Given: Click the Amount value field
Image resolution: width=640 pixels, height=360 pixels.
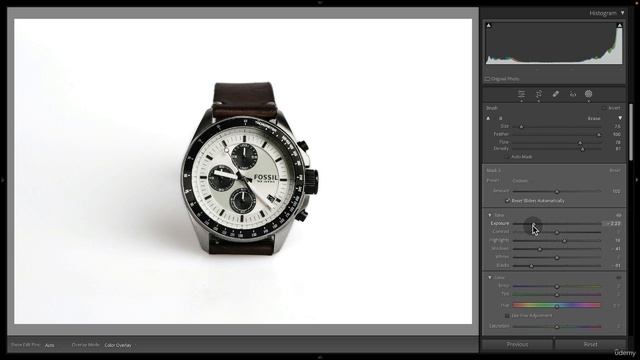Looking at the screenshot, I should tap(616, 191).
